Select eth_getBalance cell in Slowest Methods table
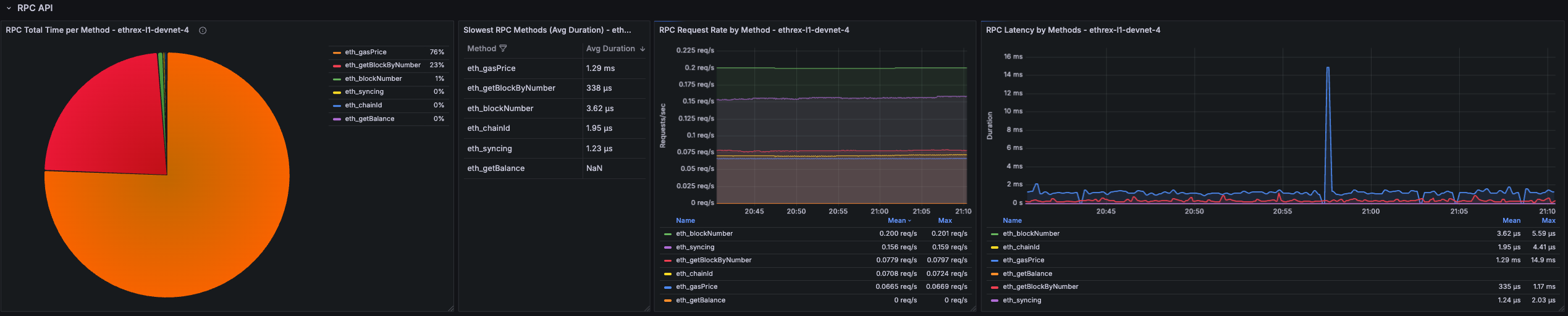Image resolution: width=1568 pixels, height=316 pixels. pyautogui.click(x=523, y=168)
